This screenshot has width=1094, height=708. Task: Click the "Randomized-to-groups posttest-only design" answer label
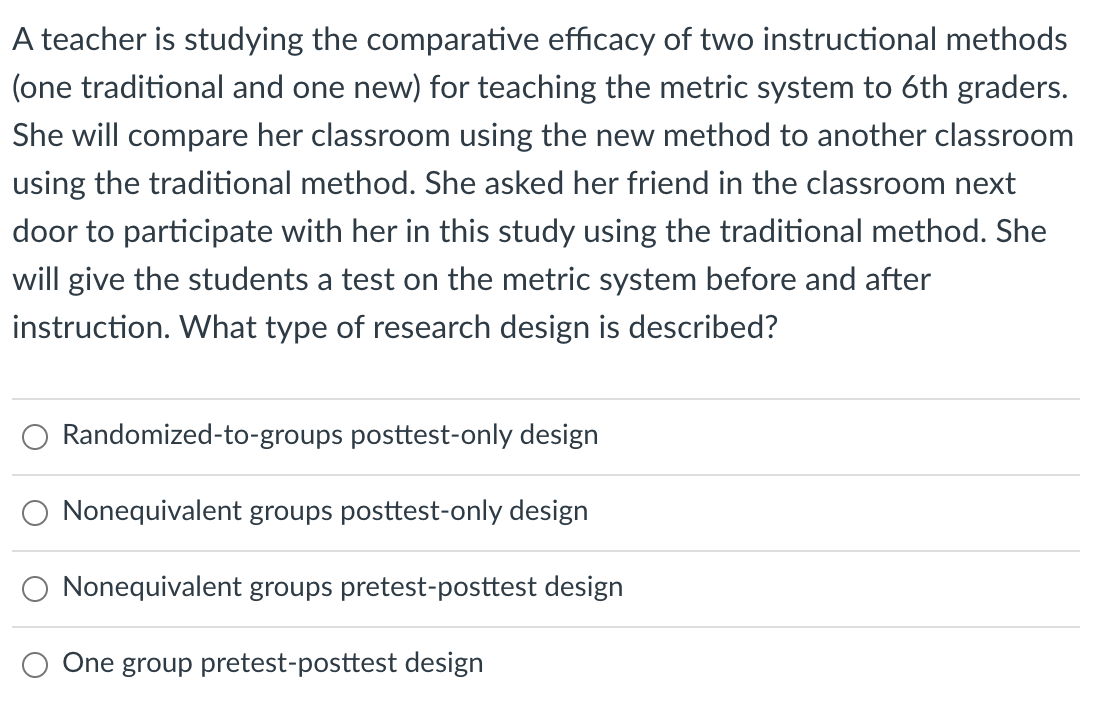(x=330, y=436)
